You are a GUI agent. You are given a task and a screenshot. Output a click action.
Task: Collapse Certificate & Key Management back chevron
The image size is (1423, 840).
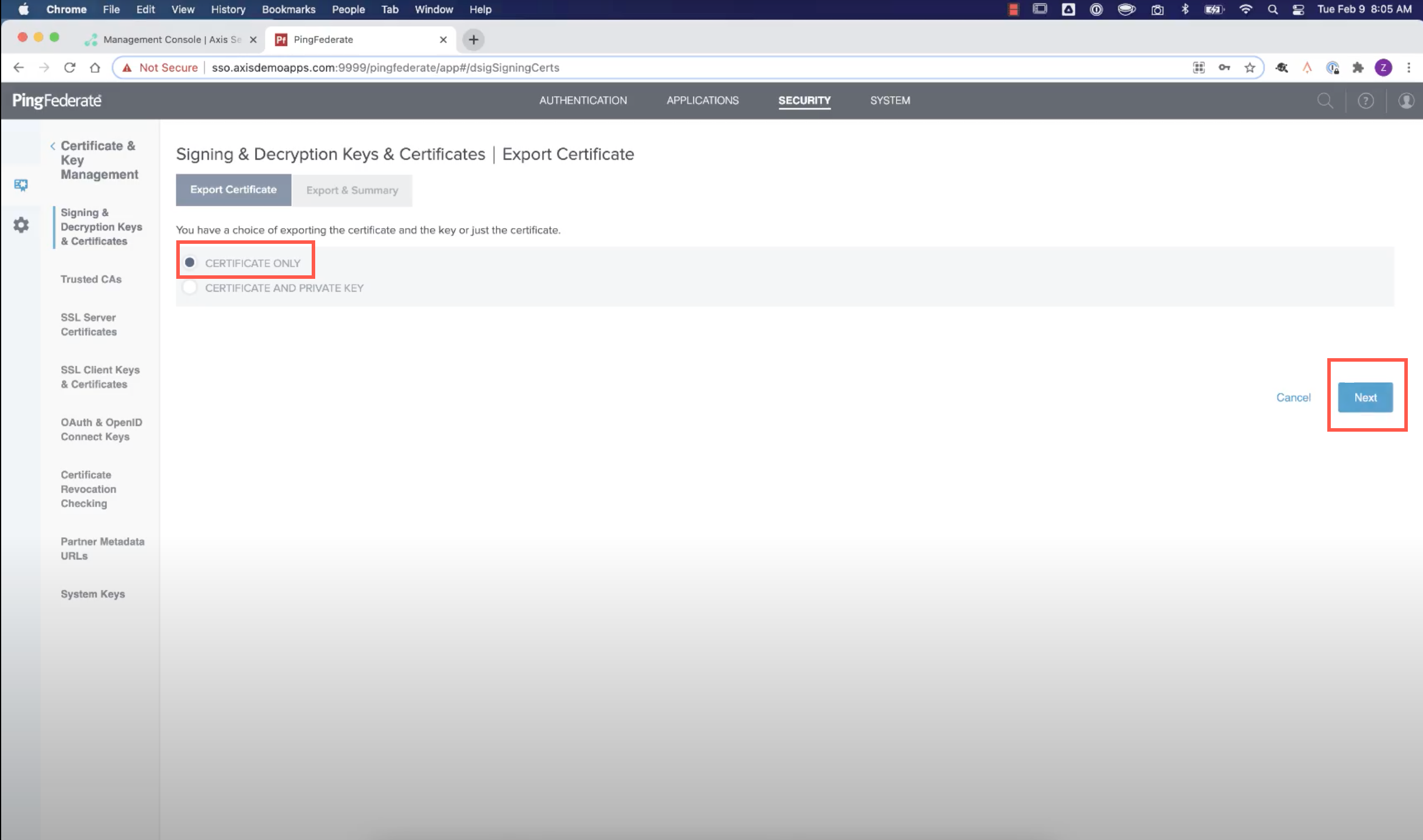(53, 146)
